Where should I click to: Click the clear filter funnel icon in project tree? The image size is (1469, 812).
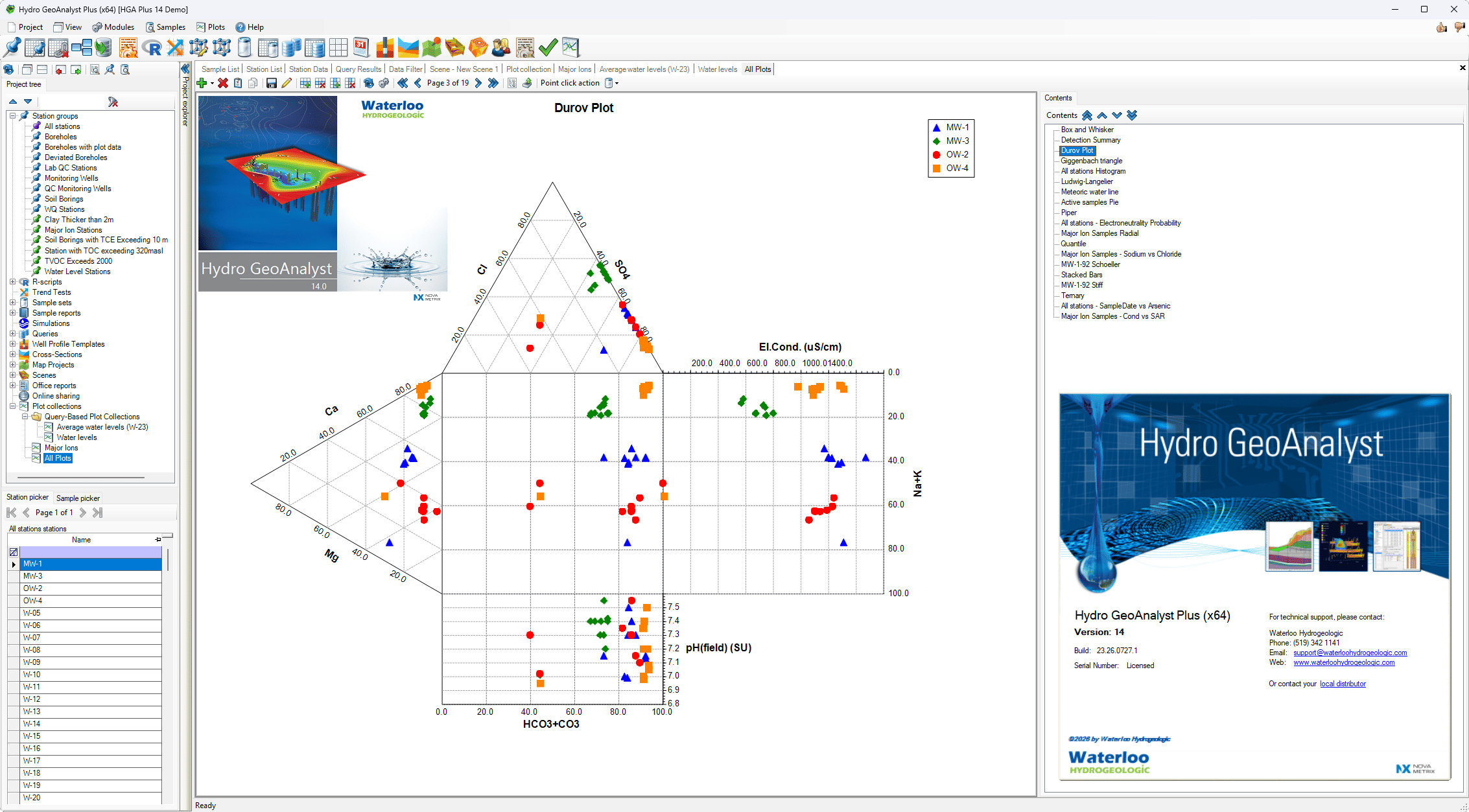pos(113,102)
